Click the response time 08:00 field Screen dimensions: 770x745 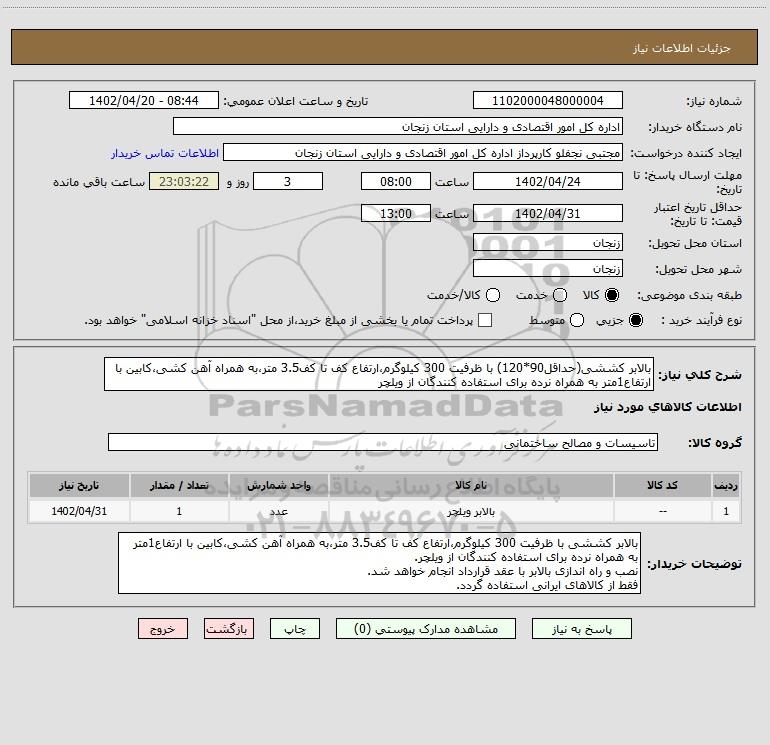point(396,182)
